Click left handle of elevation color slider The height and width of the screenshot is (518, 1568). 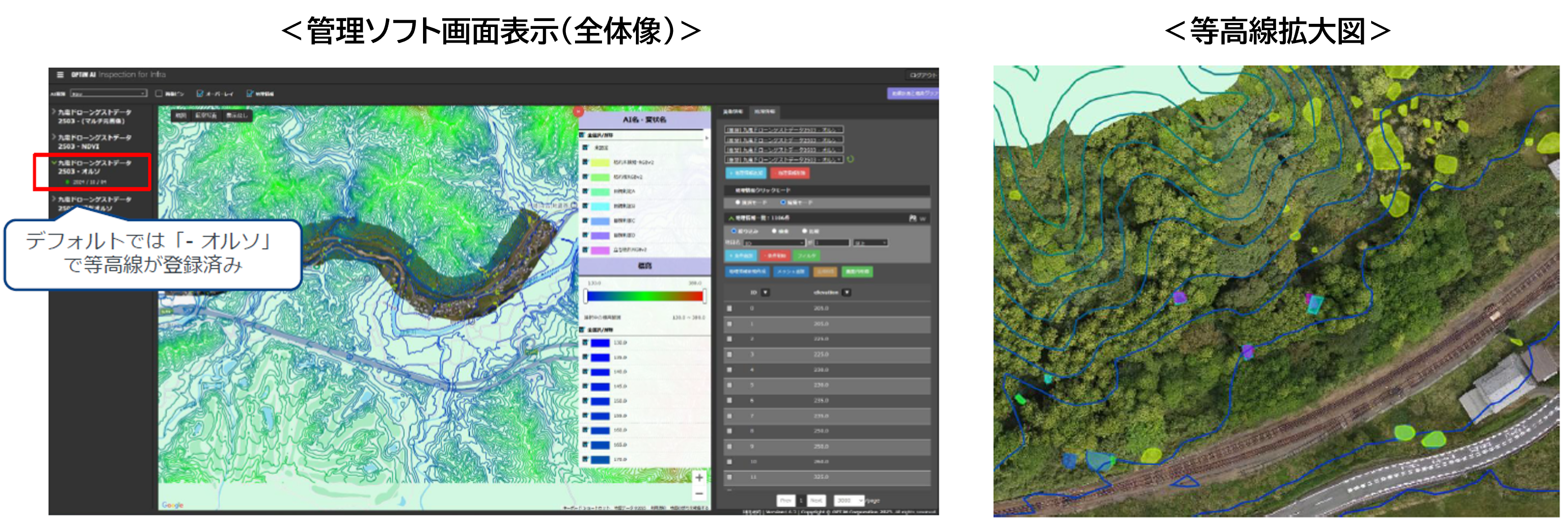tap(586, 296)
